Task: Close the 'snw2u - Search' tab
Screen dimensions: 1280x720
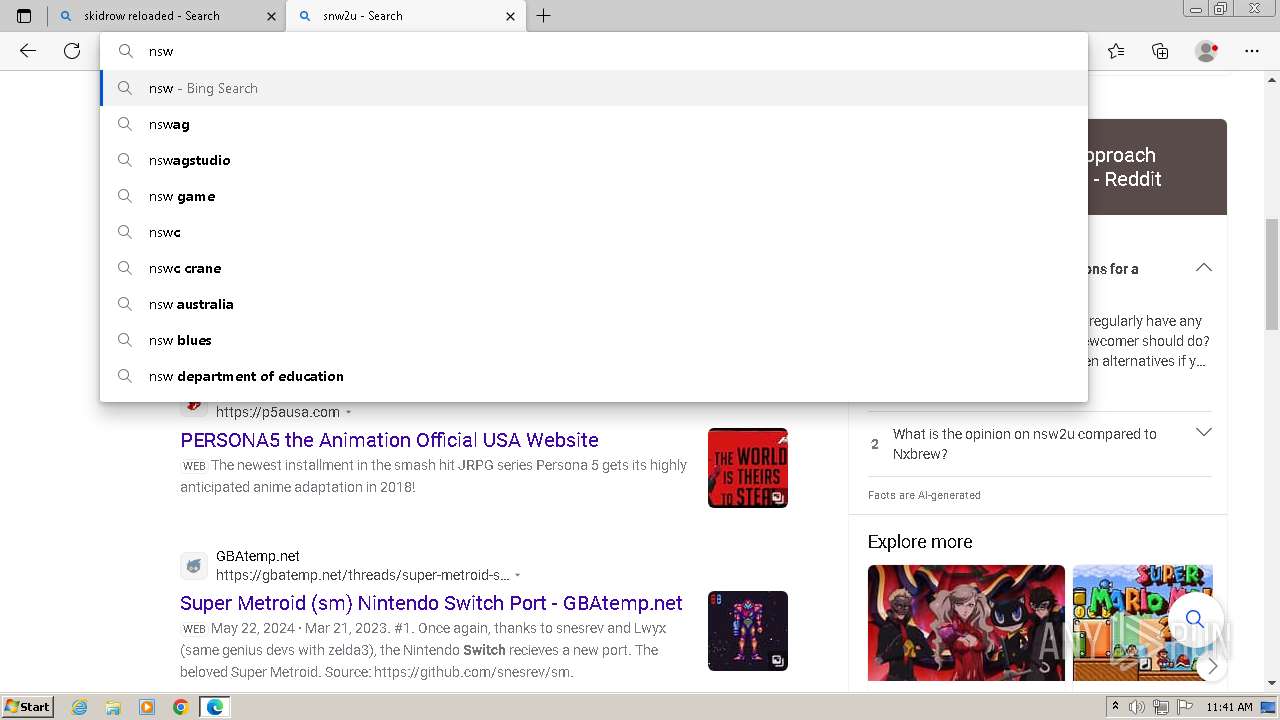Action: click(x=510, y=16)
